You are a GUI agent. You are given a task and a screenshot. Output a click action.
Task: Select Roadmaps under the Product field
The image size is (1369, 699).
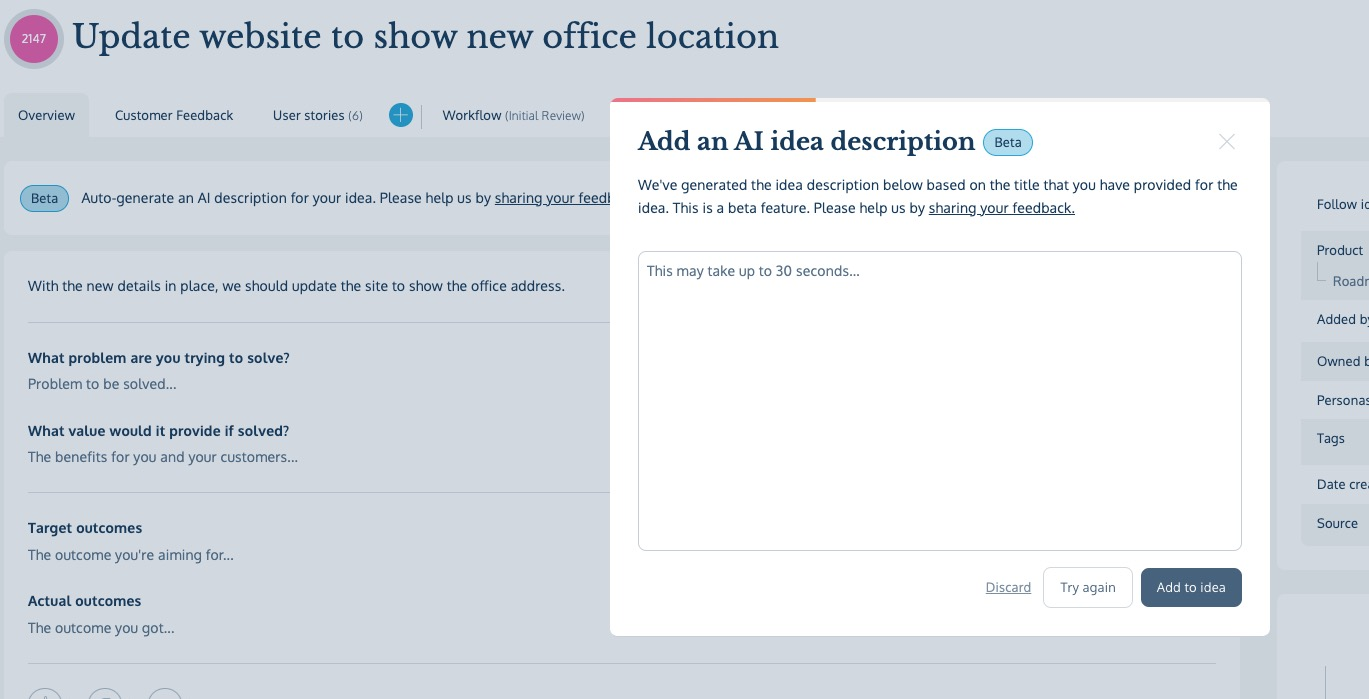coord(1352,281)
